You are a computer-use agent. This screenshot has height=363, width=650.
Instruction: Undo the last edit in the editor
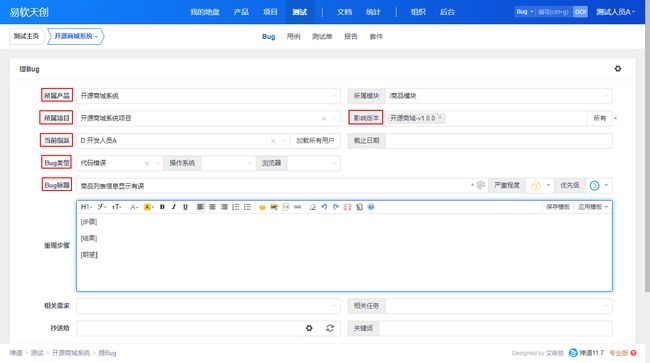tap(324, 207)
